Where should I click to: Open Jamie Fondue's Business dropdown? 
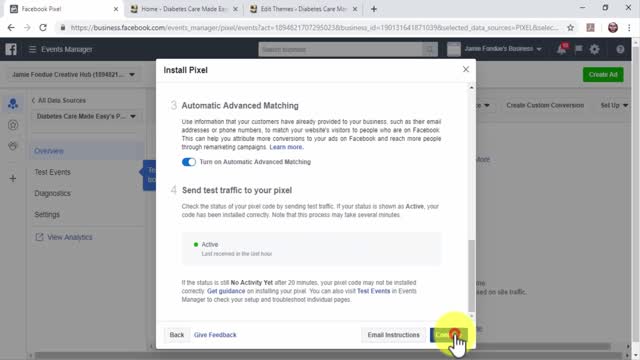(503, 49)
